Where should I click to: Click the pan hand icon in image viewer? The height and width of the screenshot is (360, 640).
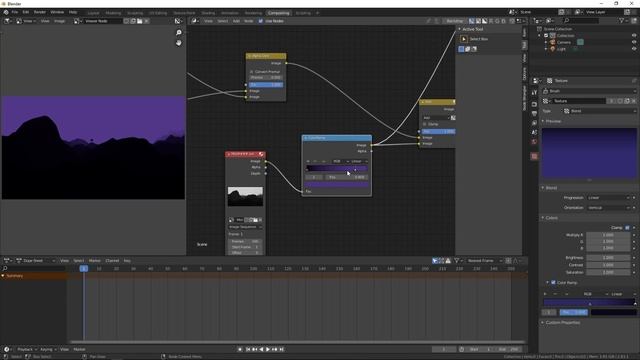(179, 42)
